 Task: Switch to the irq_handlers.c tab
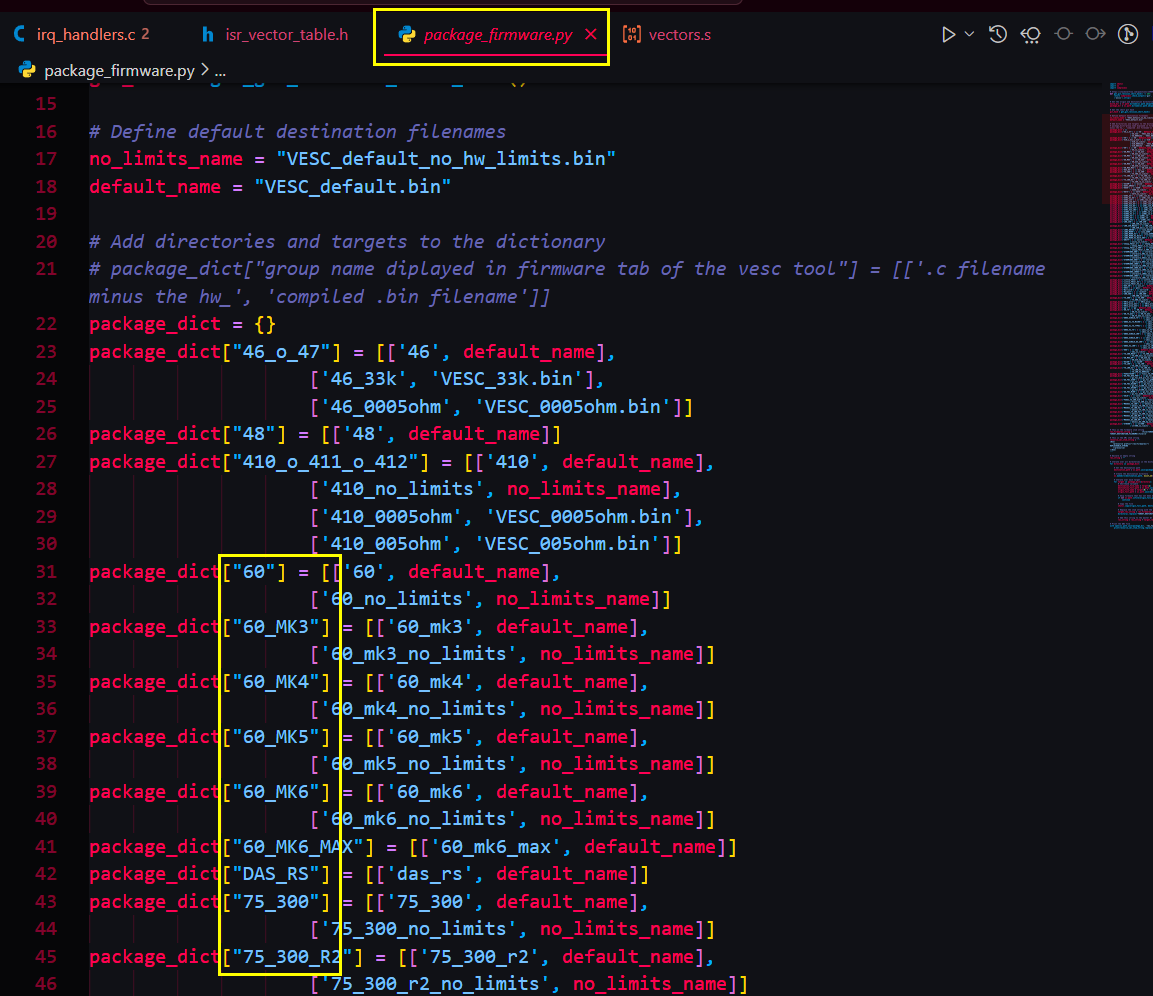[84, 35]
